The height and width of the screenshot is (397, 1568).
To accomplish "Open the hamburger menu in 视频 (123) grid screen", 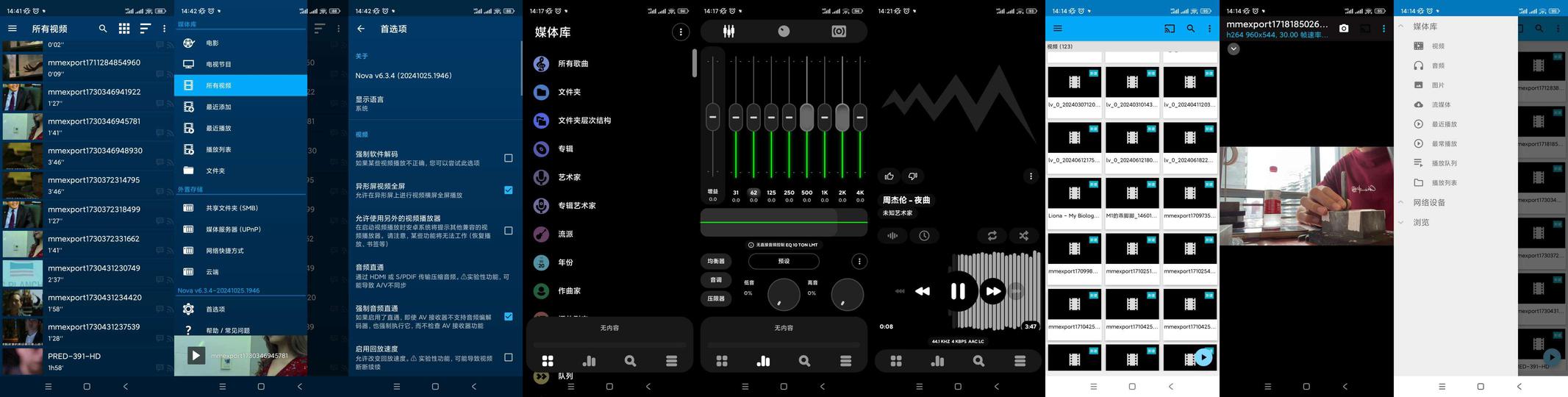I will click(x=1058, y=29).
